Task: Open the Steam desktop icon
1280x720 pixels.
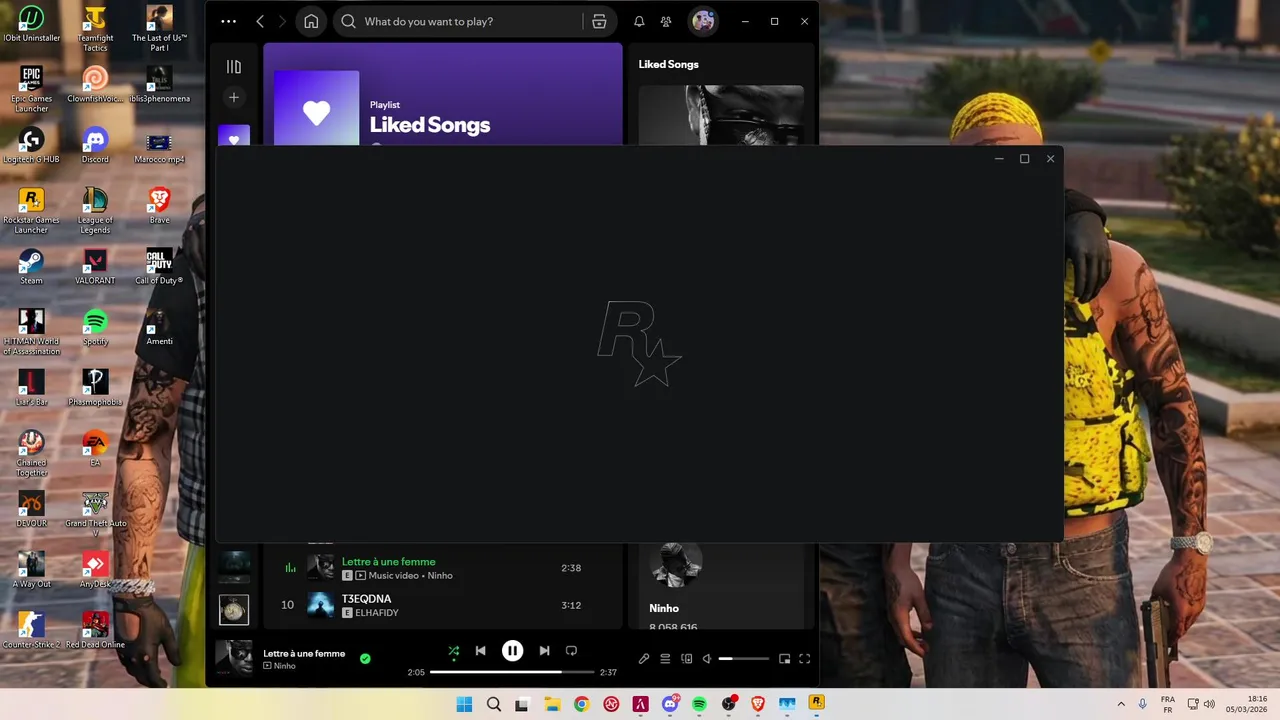Action: [x=31, y=267]
